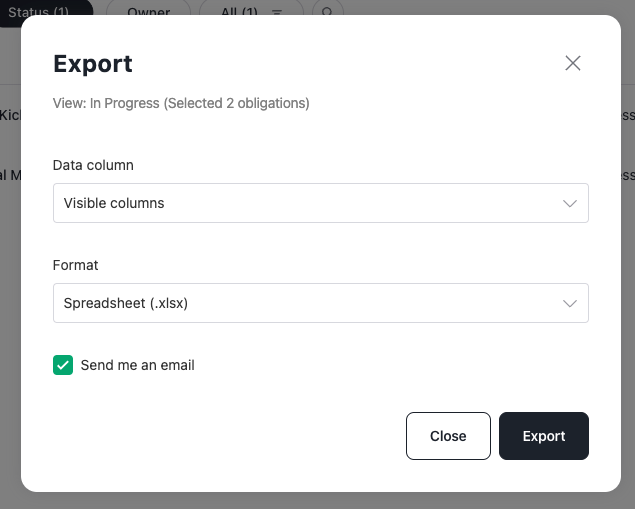Click the Format field label
The image size is (635, 509).
pos(75,265)
